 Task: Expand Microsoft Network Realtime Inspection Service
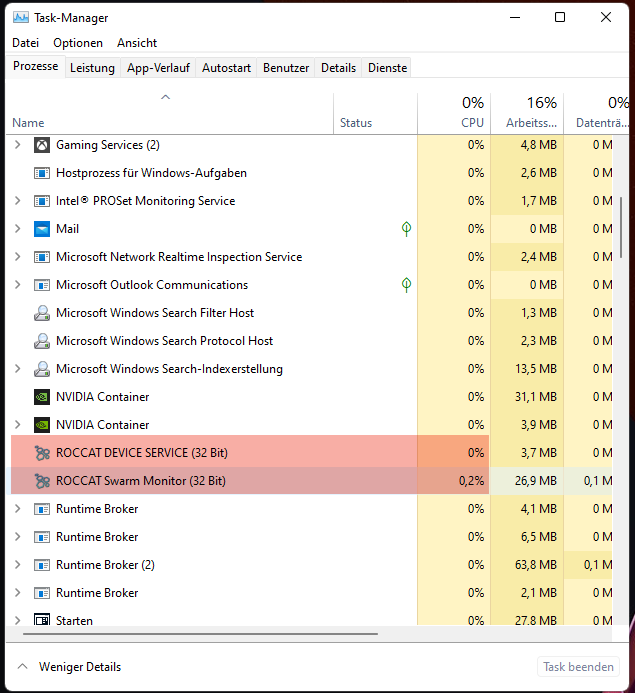(18, 256)
